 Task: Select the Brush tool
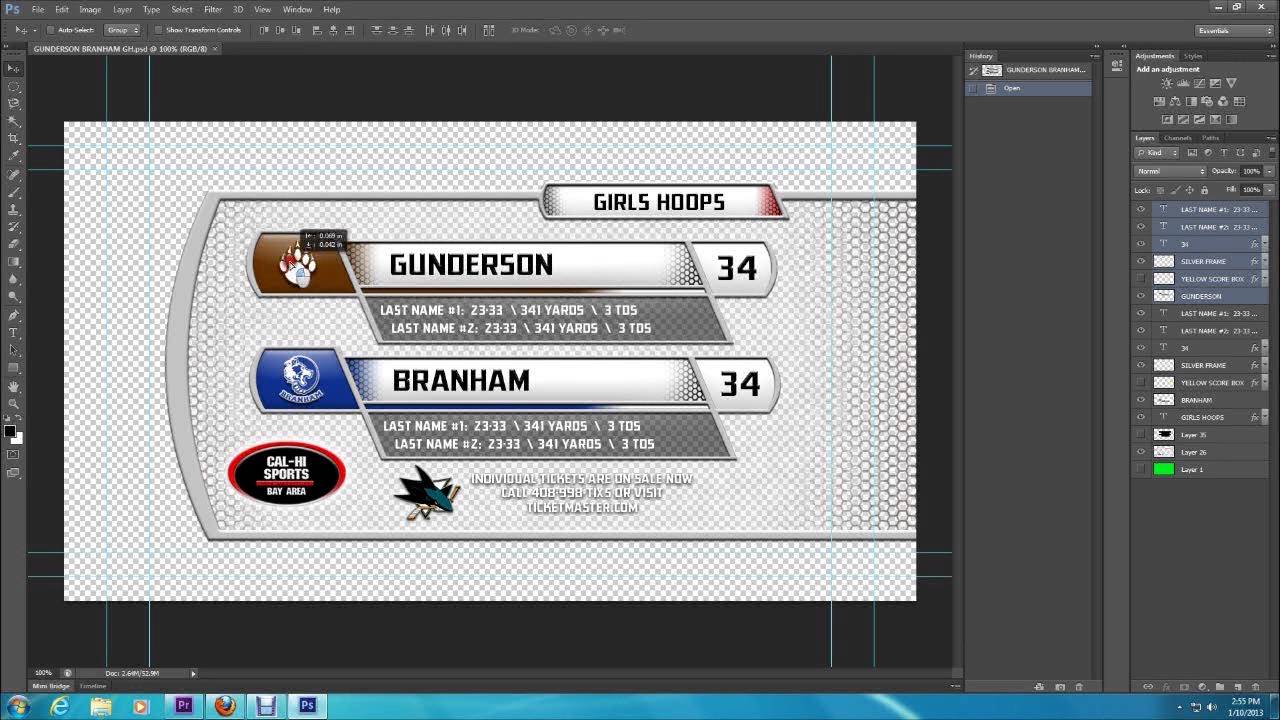[x=14, y=191]
